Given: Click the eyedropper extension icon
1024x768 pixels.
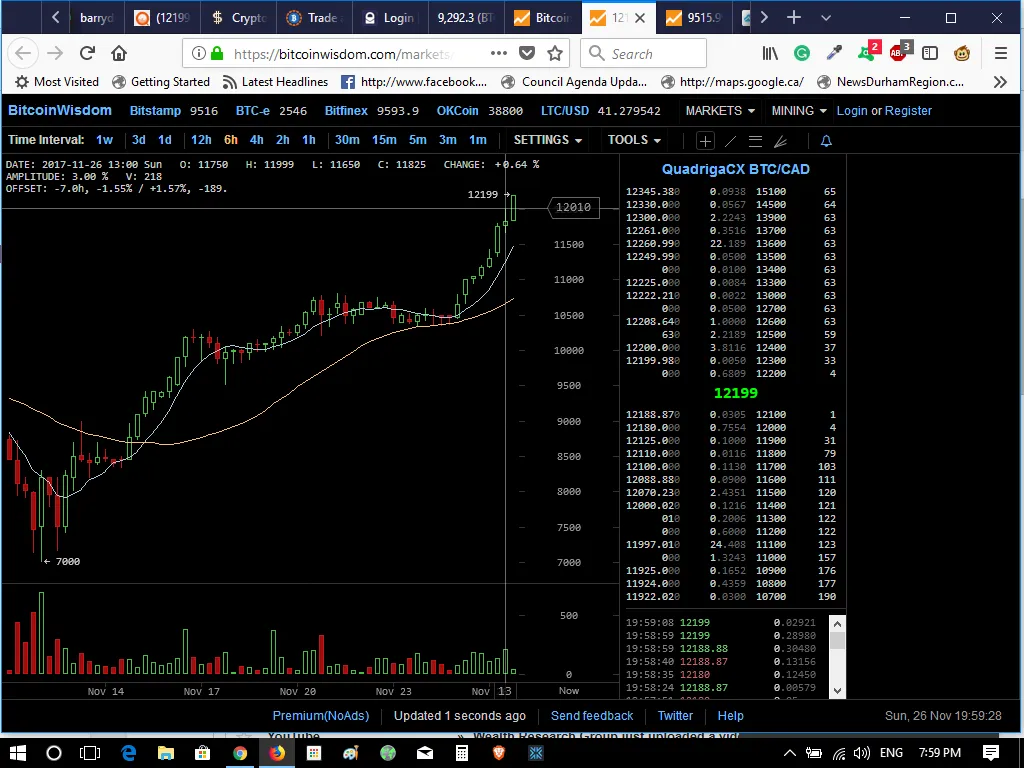Looking at the screenshot, I should click(x=834, y=54).
